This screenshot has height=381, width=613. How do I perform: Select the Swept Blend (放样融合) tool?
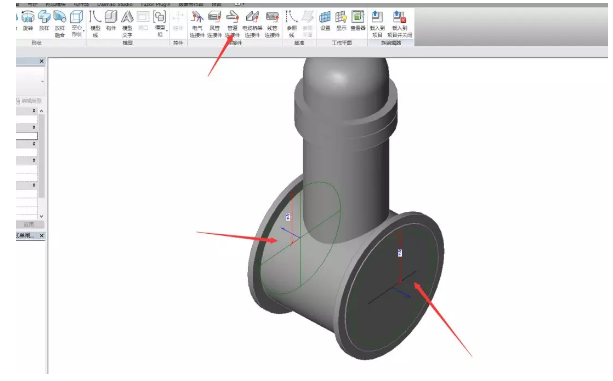(59, 24)
